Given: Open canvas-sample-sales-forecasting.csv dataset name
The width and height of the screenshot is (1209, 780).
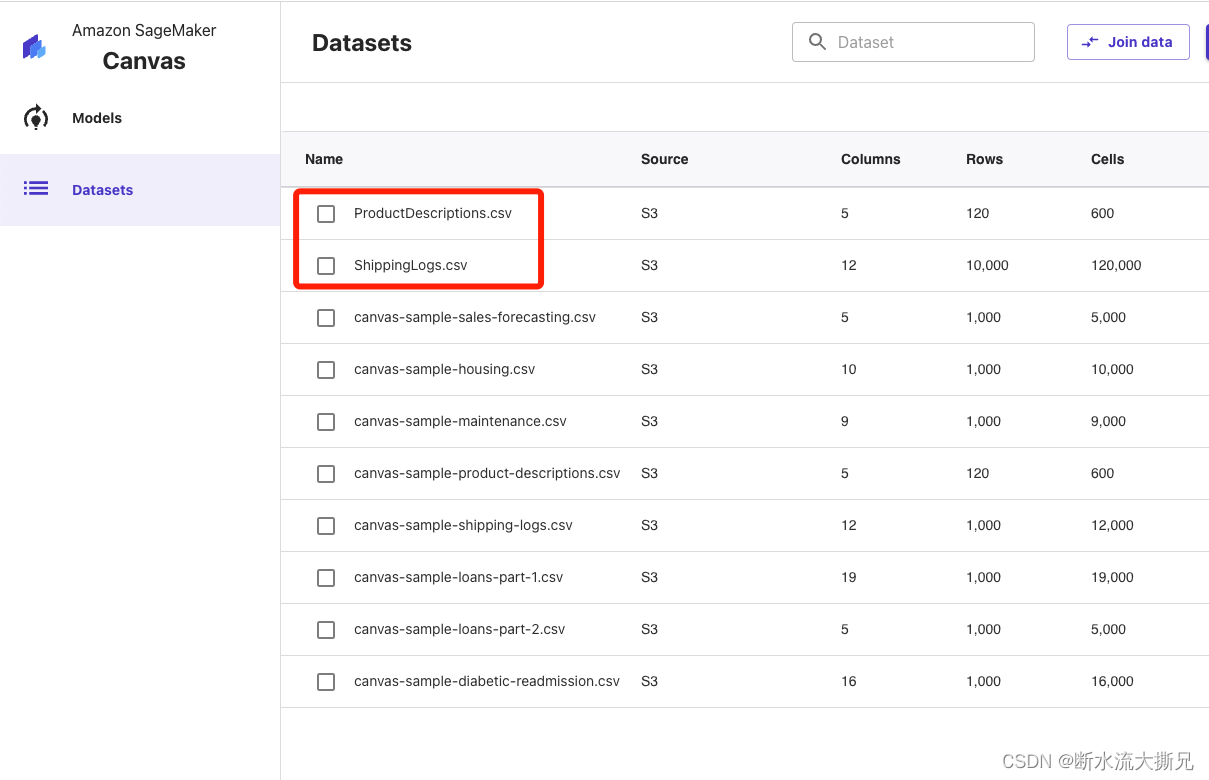Looking at the screenshot, I should pyautogui.click(x=475, y=317).
